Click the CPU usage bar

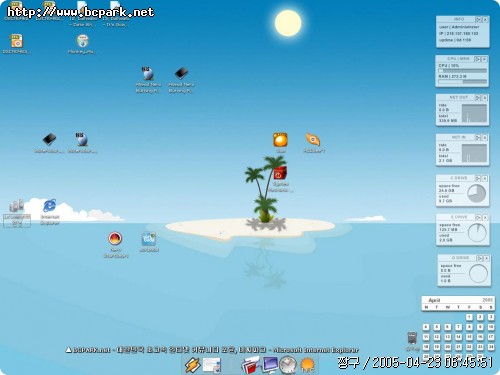[x=462, y=71]
